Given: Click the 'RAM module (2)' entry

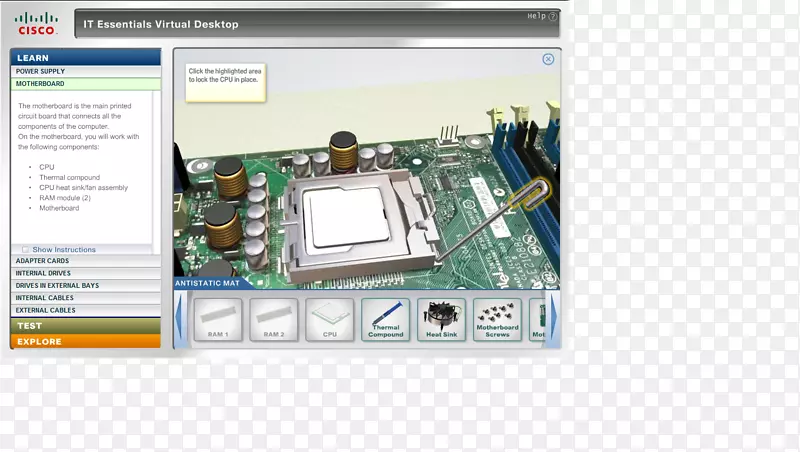Looking at the screenshot, I should click(65, 197).
